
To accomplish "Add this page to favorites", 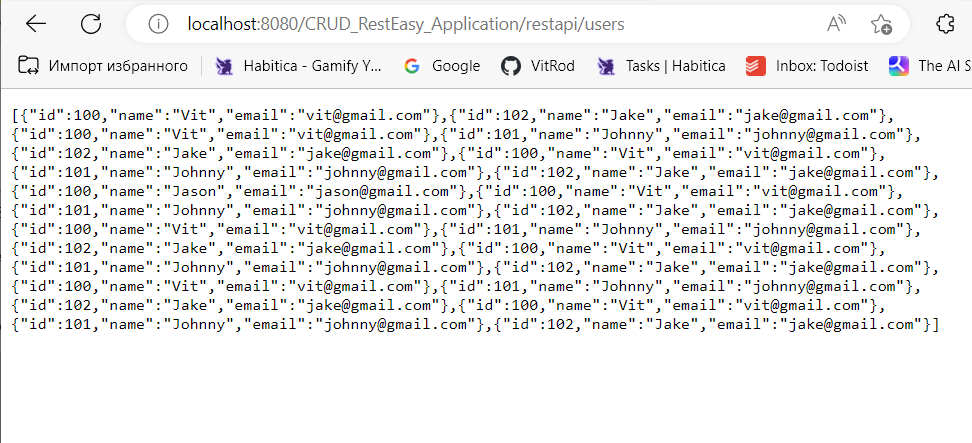I will click(881, 24).
